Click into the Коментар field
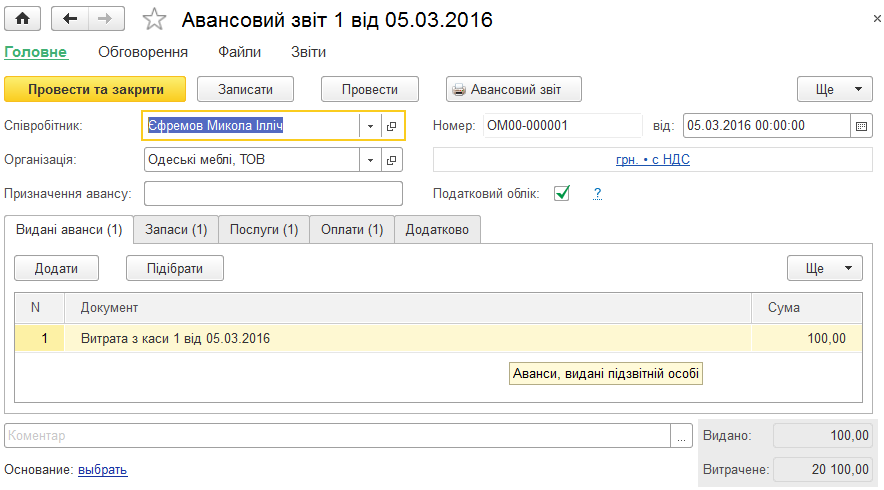The height and width of the screenshot is (490, 884). 337,436
